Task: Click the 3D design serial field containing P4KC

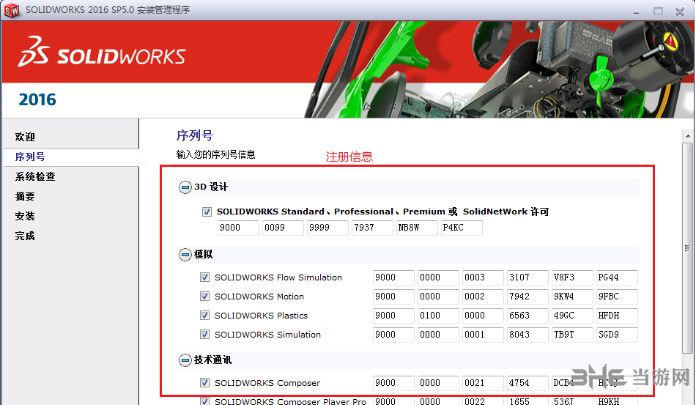Action: [x=462, y=228]
